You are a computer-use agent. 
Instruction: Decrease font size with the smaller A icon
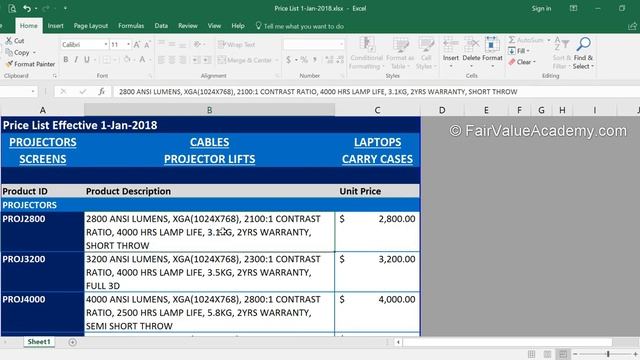pos(147,44)
